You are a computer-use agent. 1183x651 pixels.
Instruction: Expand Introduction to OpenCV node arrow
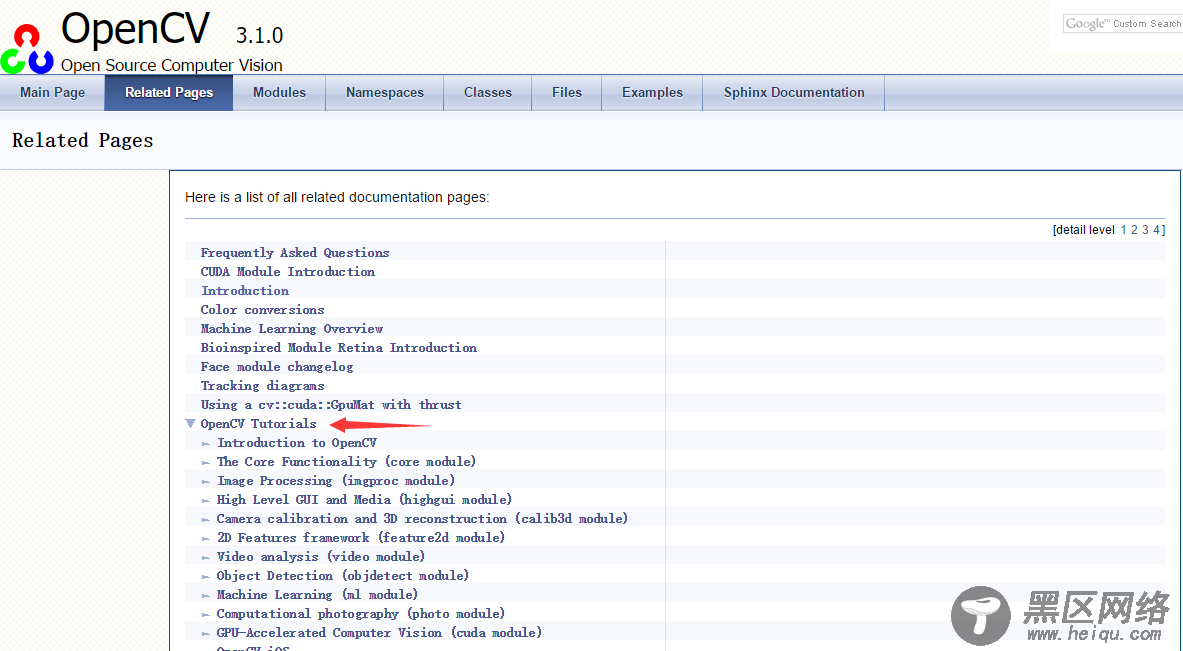[206, 444]
